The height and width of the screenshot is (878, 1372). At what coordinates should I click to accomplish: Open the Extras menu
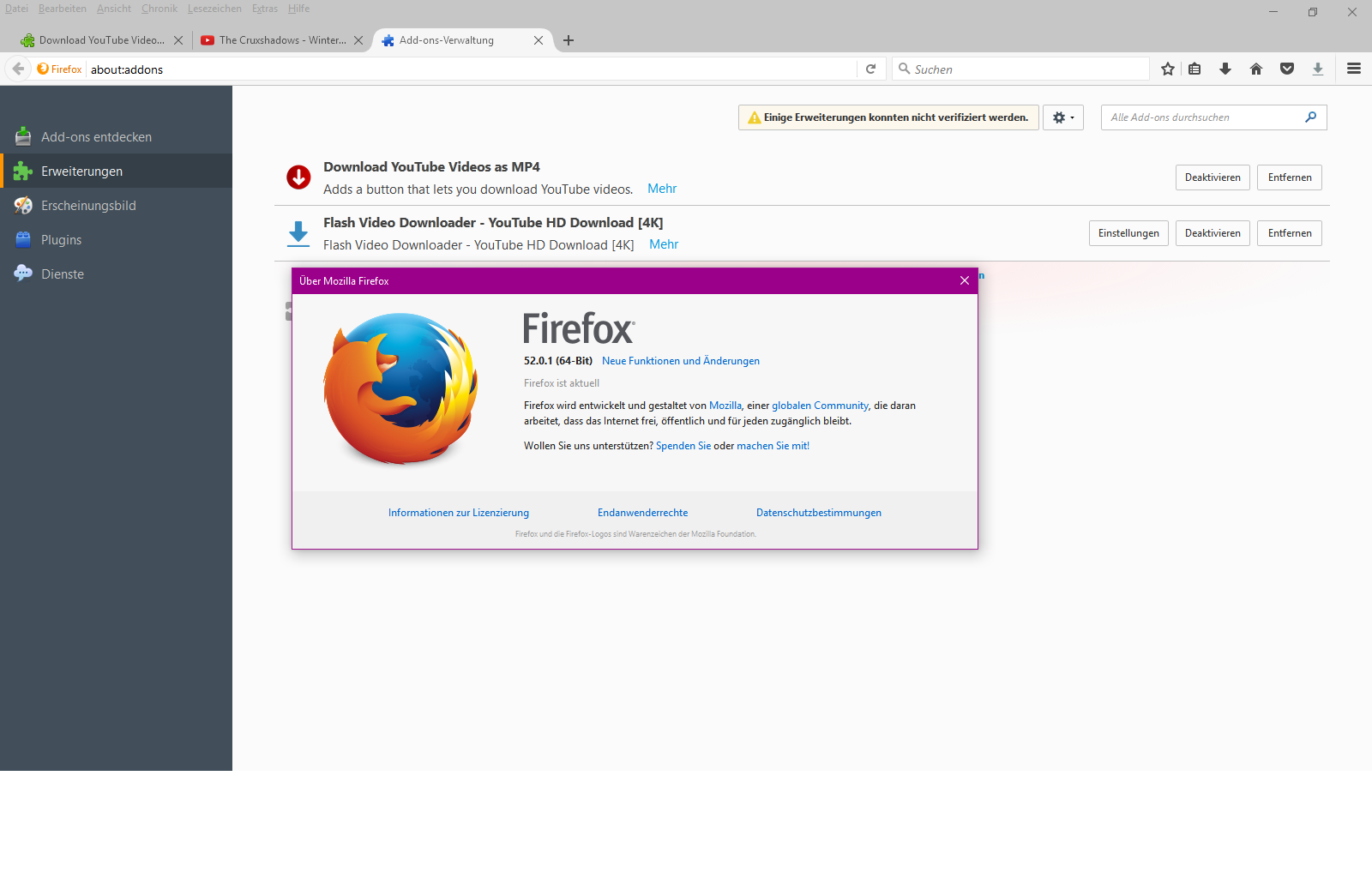pos(265,9)
